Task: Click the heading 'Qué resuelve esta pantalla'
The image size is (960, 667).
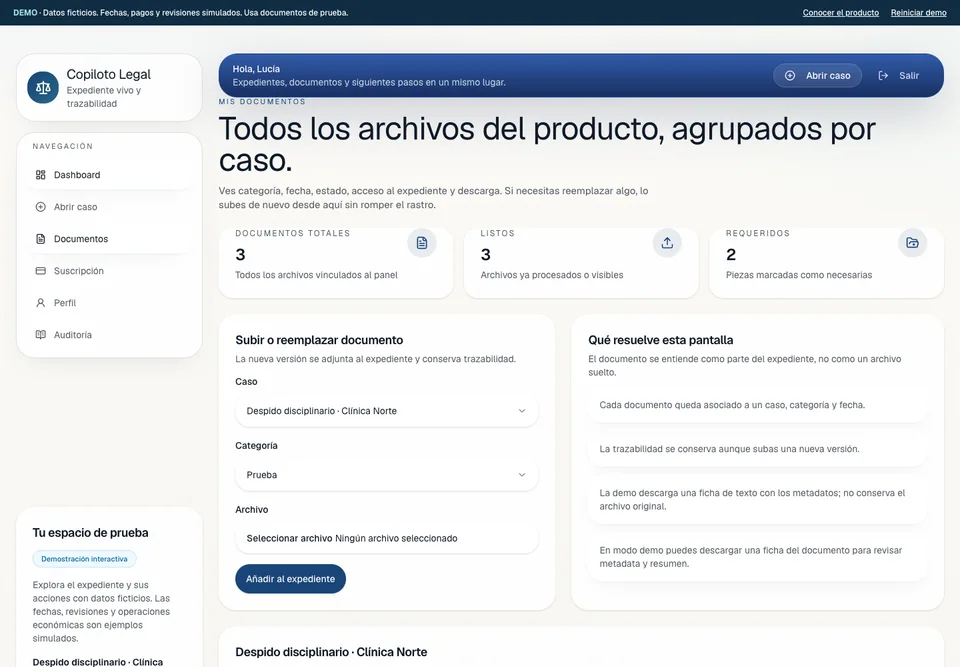Action: (661, 340)
